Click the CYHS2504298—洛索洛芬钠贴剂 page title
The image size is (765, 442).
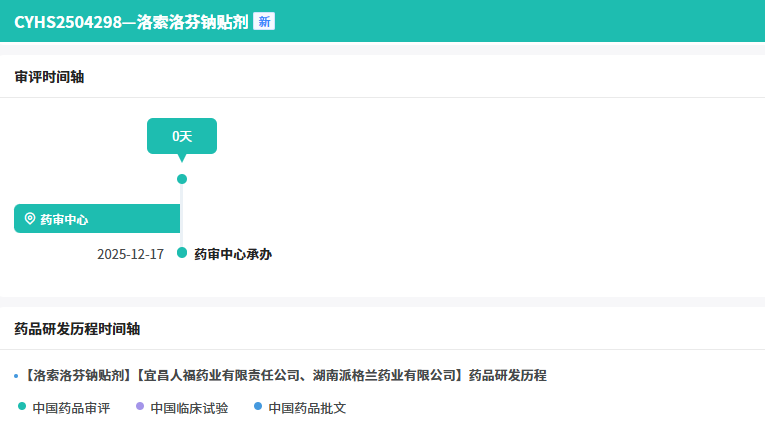pyautogui.click(x=131, y=21)
